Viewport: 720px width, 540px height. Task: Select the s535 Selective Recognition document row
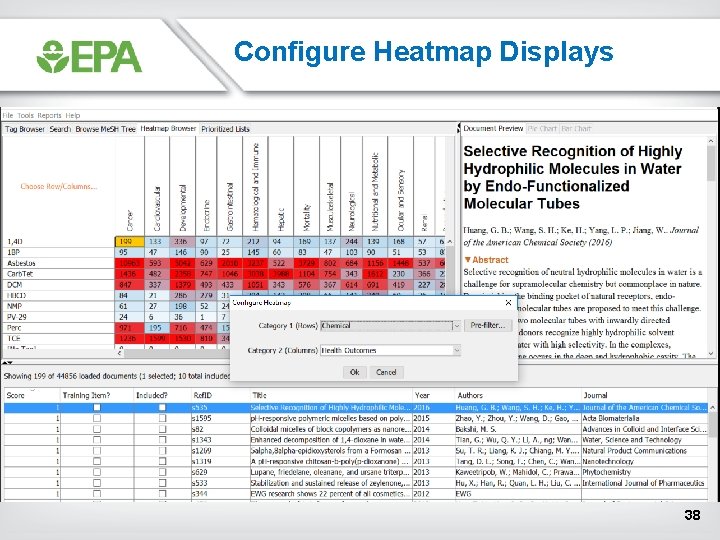point(356,407)
